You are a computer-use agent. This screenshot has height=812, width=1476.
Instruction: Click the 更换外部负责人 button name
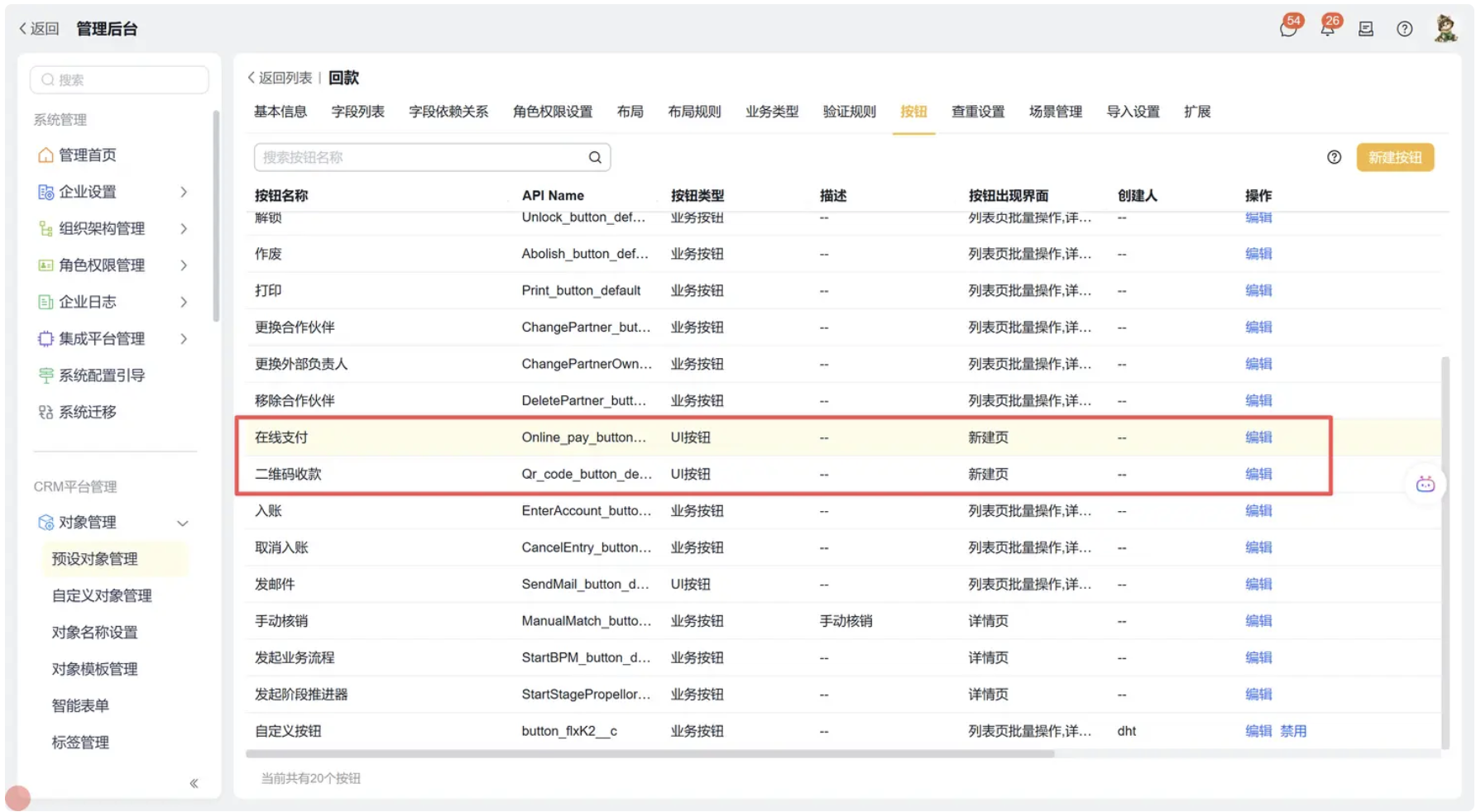click(x=301, y=364)
